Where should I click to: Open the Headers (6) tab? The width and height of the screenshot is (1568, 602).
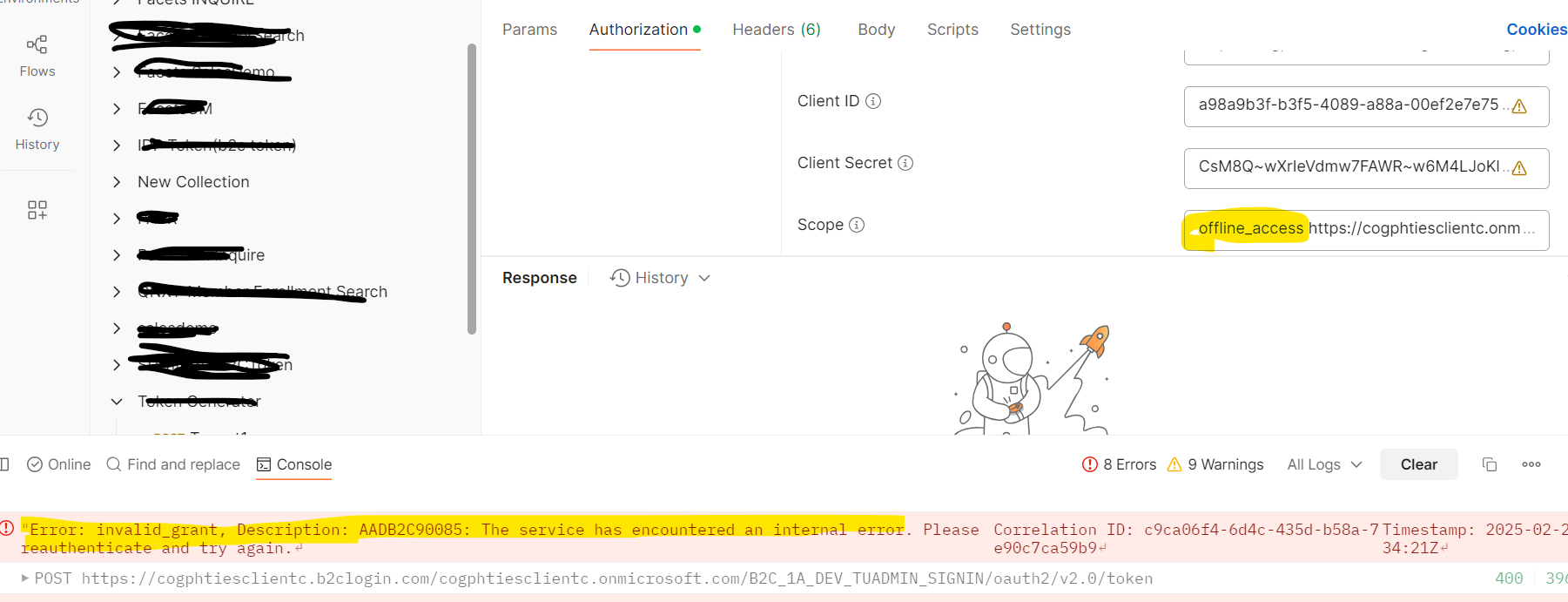777,30
